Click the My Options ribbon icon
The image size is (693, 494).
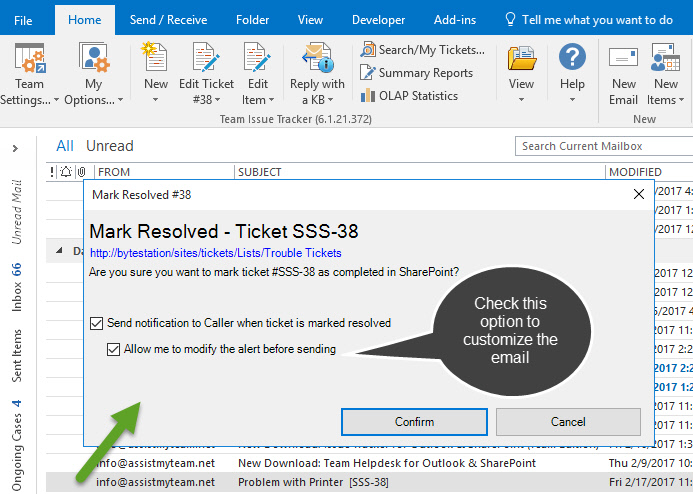[93, 60]
